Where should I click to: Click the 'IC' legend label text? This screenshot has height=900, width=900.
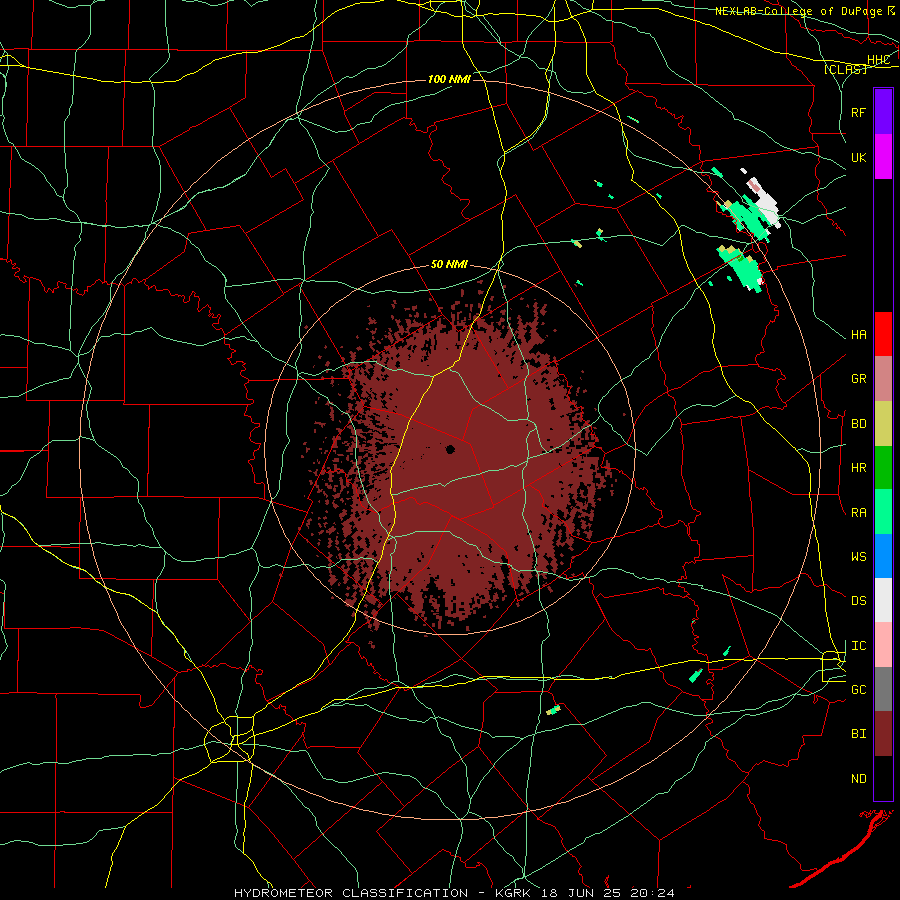[x=858, y=646]
